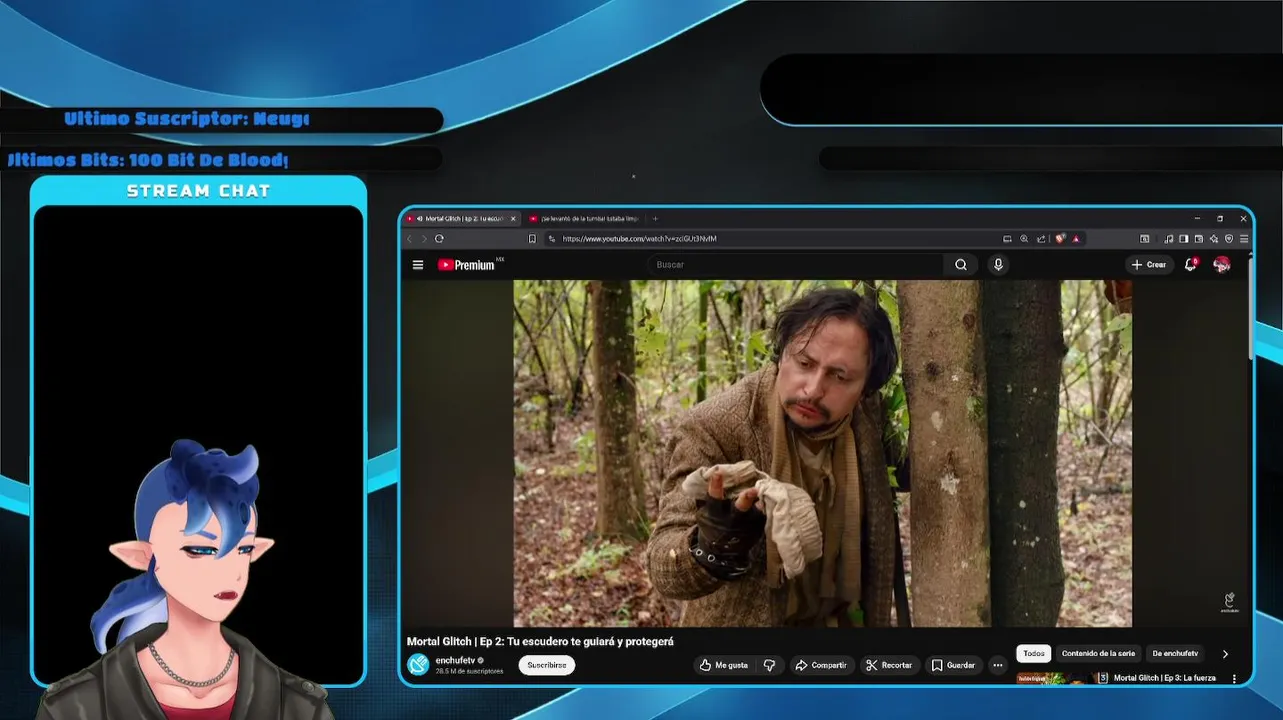Open YouTube notifications bell
The image size is (1283, 720).
tap(1190, 265)
